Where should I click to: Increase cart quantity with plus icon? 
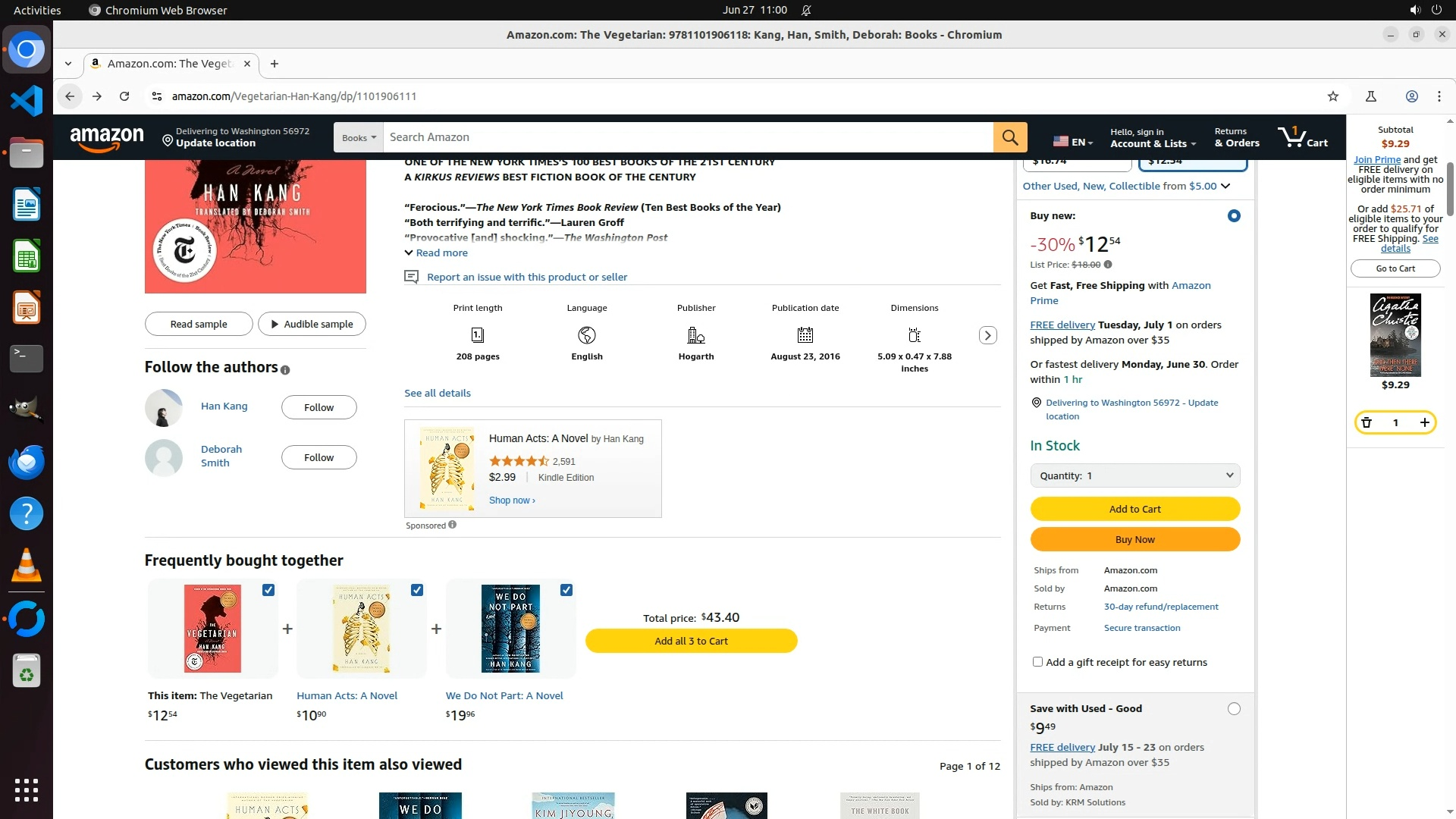pos(1424,422)
